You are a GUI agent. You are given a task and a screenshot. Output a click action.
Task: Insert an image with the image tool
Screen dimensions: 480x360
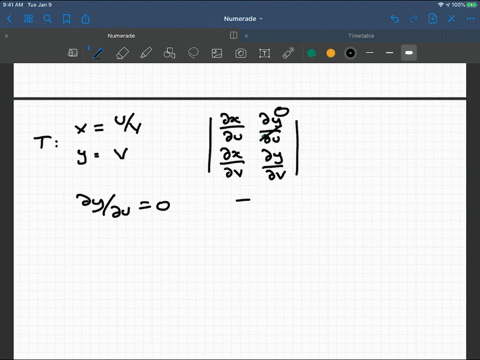coord(217,53)
